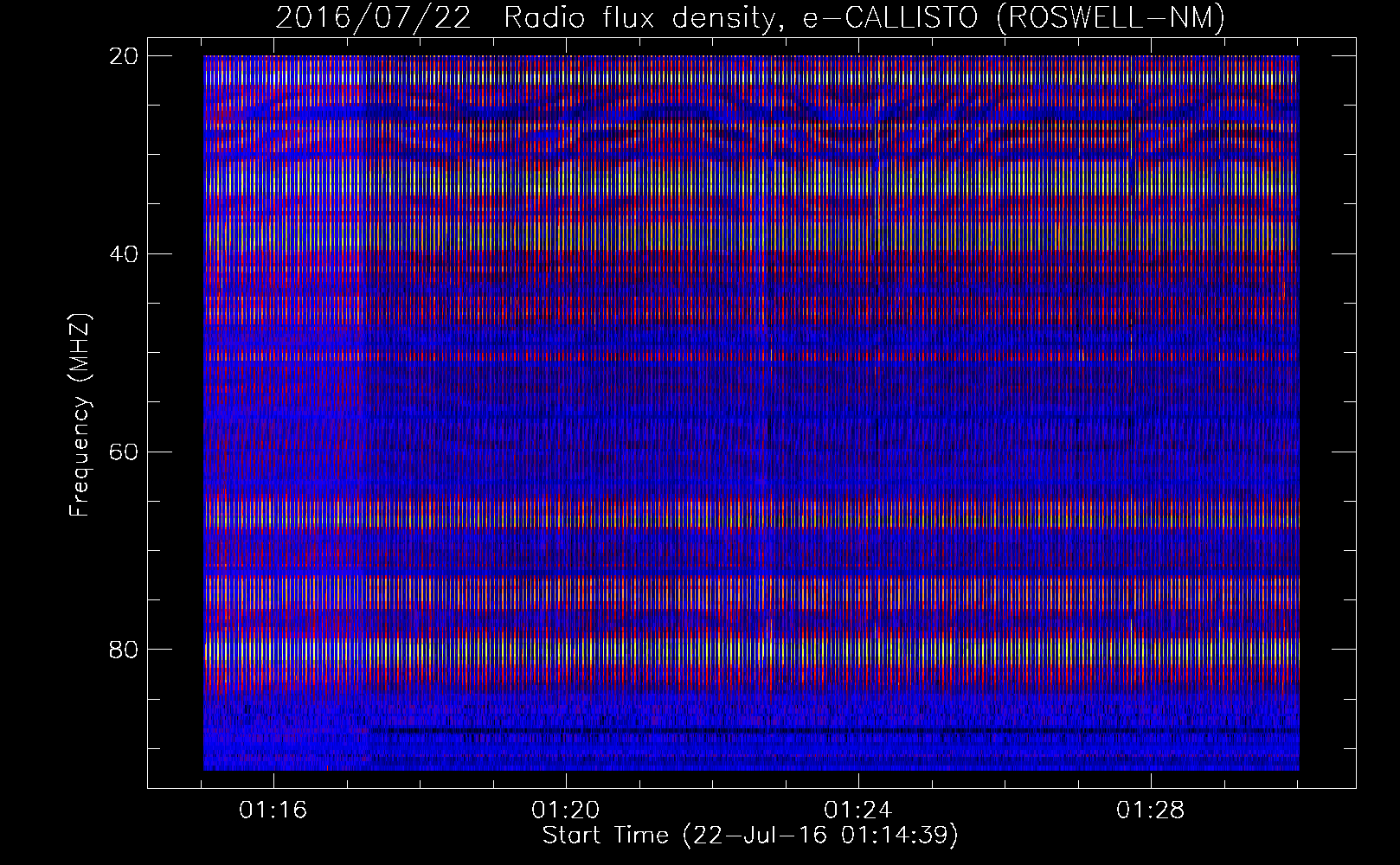Click the '01:20' time tick label
Image resolution: width=1400 pixels, height=865 pixels.
pyautogui.click(x=566, y=811)
